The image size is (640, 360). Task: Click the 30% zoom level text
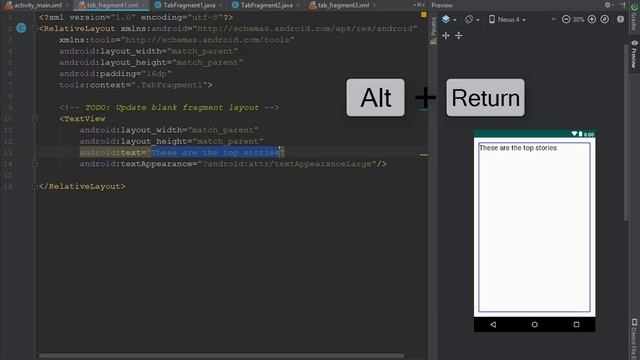(x=578, y=20)
